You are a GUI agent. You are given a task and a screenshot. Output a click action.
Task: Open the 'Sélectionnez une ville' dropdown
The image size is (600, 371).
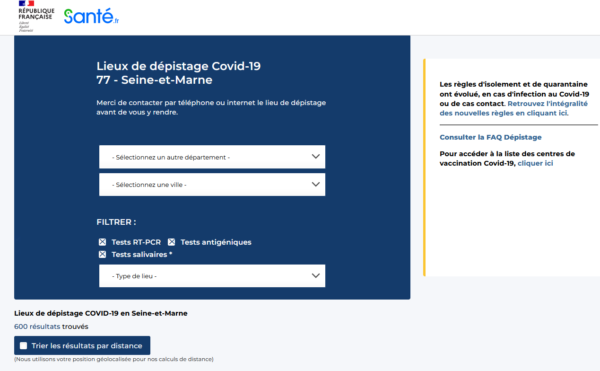coord(212,185)
